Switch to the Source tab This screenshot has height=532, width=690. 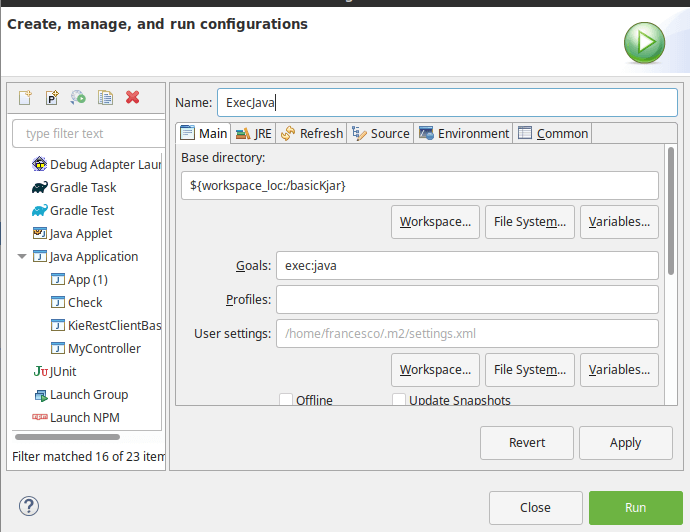381,133
